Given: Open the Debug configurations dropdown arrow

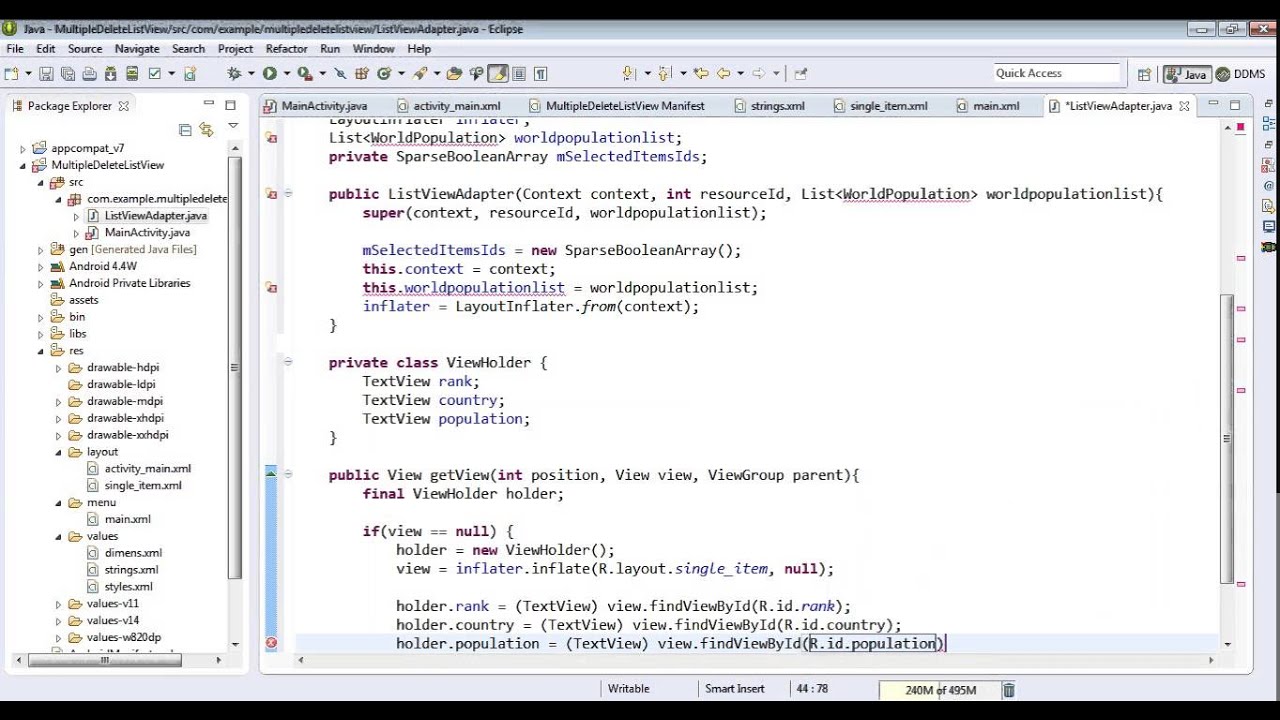Looking at the screenshot, I should coord(249,73).
